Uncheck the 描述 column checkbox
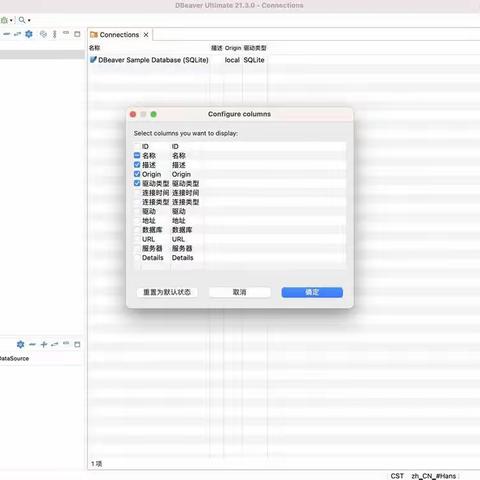The width and height of the screenshot is (480, 480). tap(137, 165)
